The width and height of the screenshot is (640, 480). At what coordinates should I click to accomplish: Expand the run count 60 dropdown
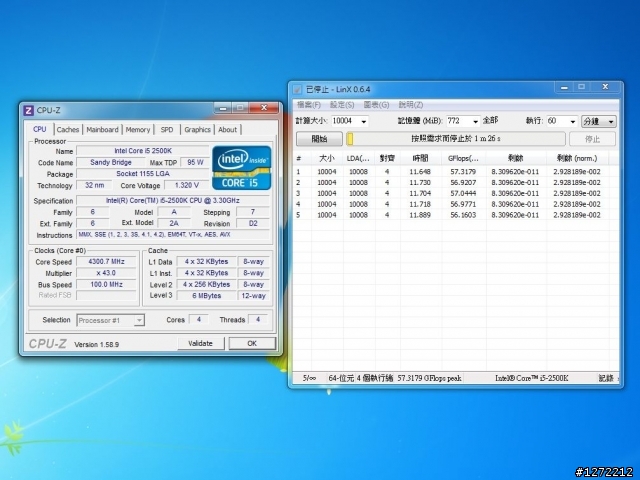572,121
